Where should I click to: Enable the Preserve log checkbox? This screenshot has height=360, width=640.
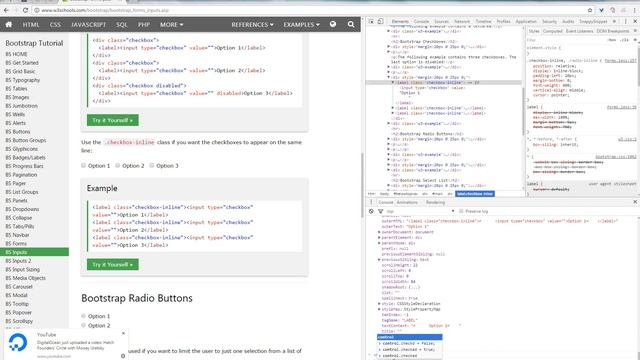point(461,211)
